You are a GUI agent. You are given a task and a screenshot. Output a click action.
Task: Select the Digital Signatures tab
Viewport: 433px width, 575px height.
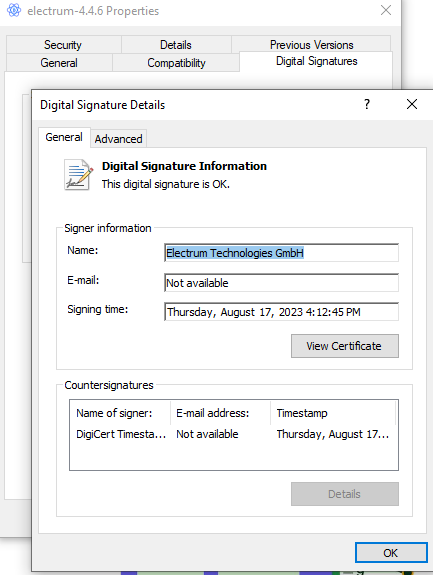(x=316, y=61)
